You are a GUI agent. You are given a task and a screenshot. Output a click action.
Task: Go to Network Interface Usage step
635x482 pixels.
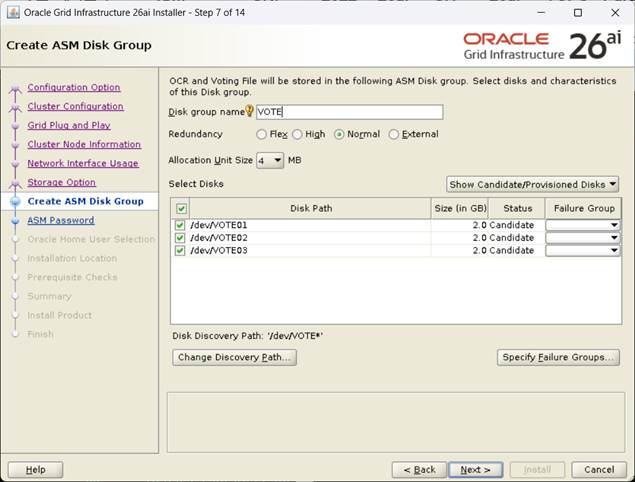pyautogui.click(x=83, y=164)
